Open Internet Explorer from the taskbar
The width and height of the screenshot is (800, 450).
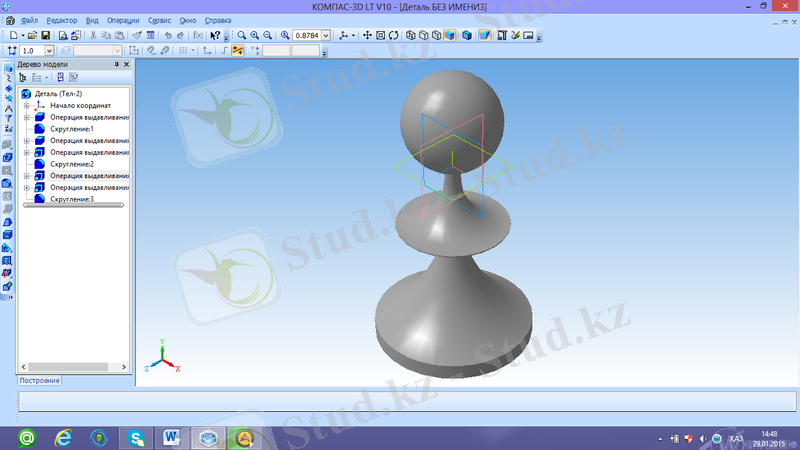pos(63,437)
